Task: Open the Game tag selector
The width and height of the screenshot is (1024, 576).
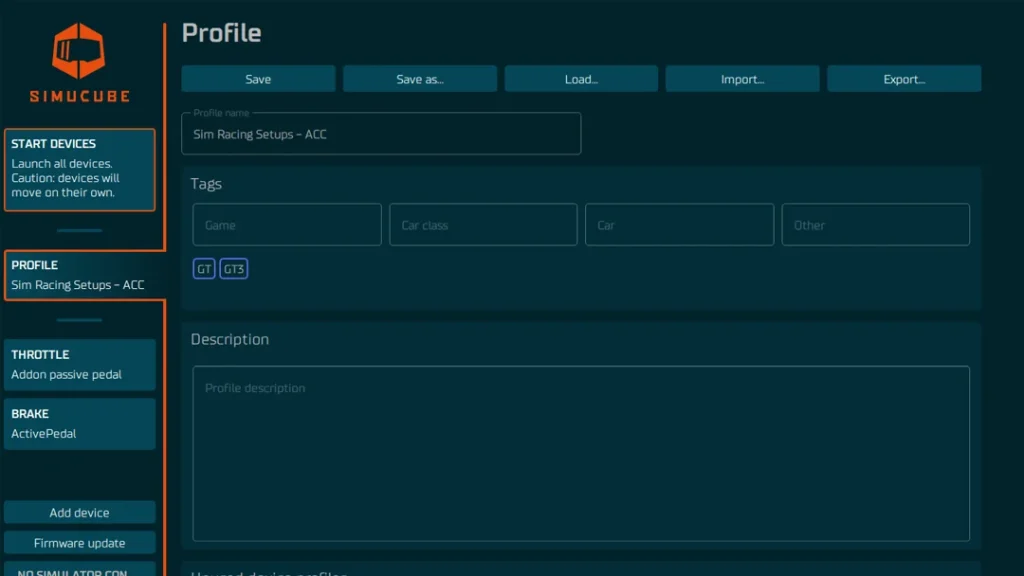Action: pos(287,224)
